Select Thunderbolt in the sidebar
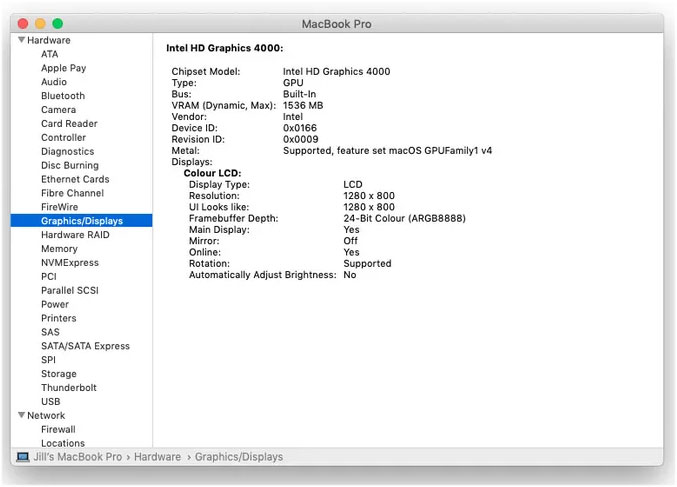This screenshot has height=487, width=677. coord(69,387)
